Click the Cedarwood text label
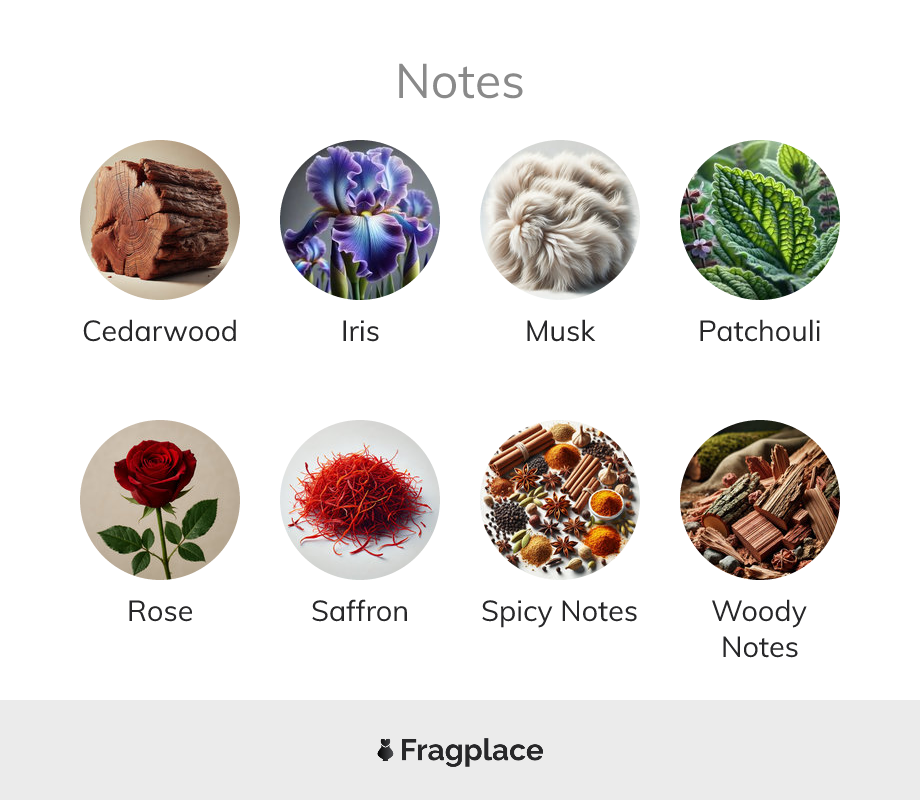 pos(160,331)
